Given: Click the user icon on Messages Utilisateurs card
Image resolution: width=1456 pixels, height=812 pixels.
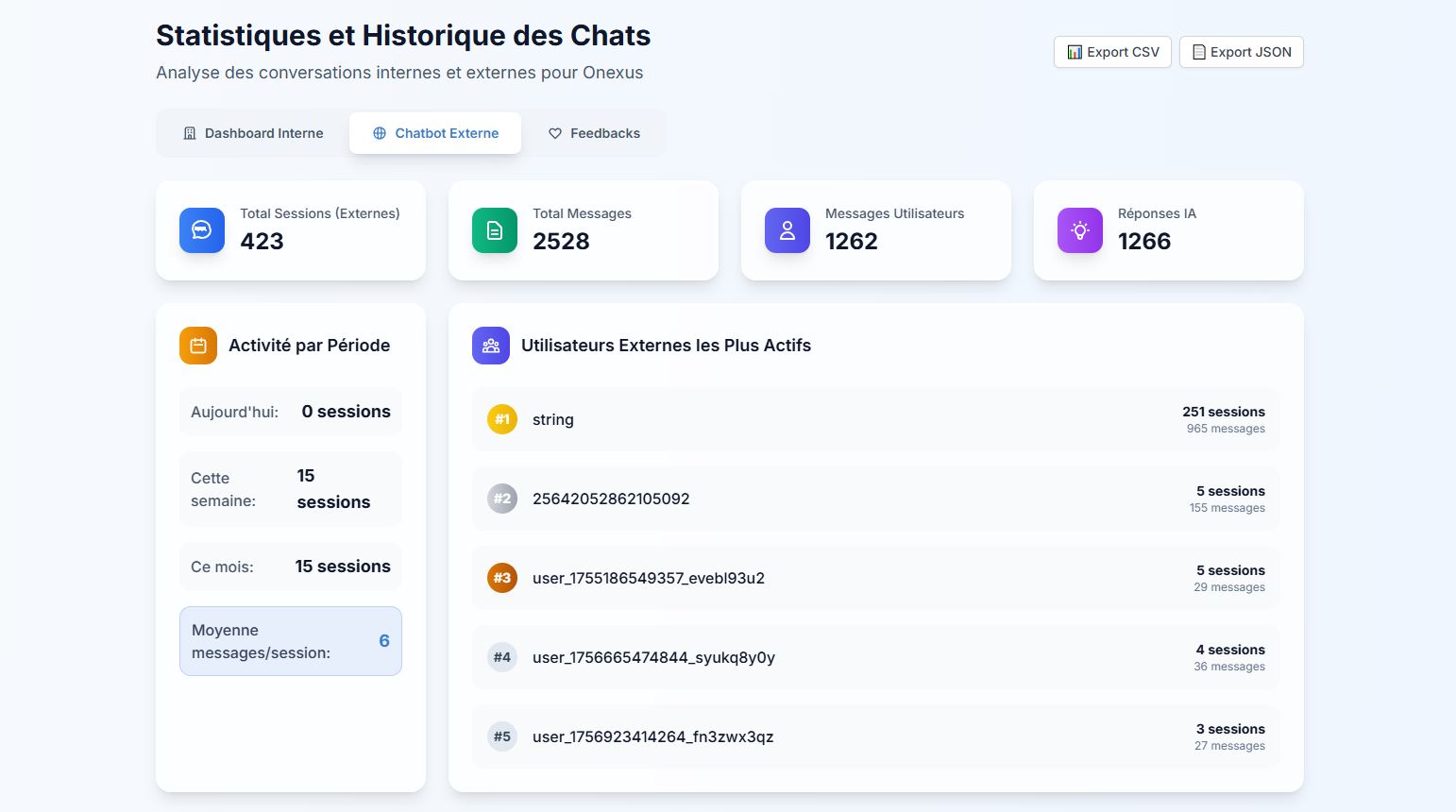Looking at the screenshot, I should tap(787, 229).
